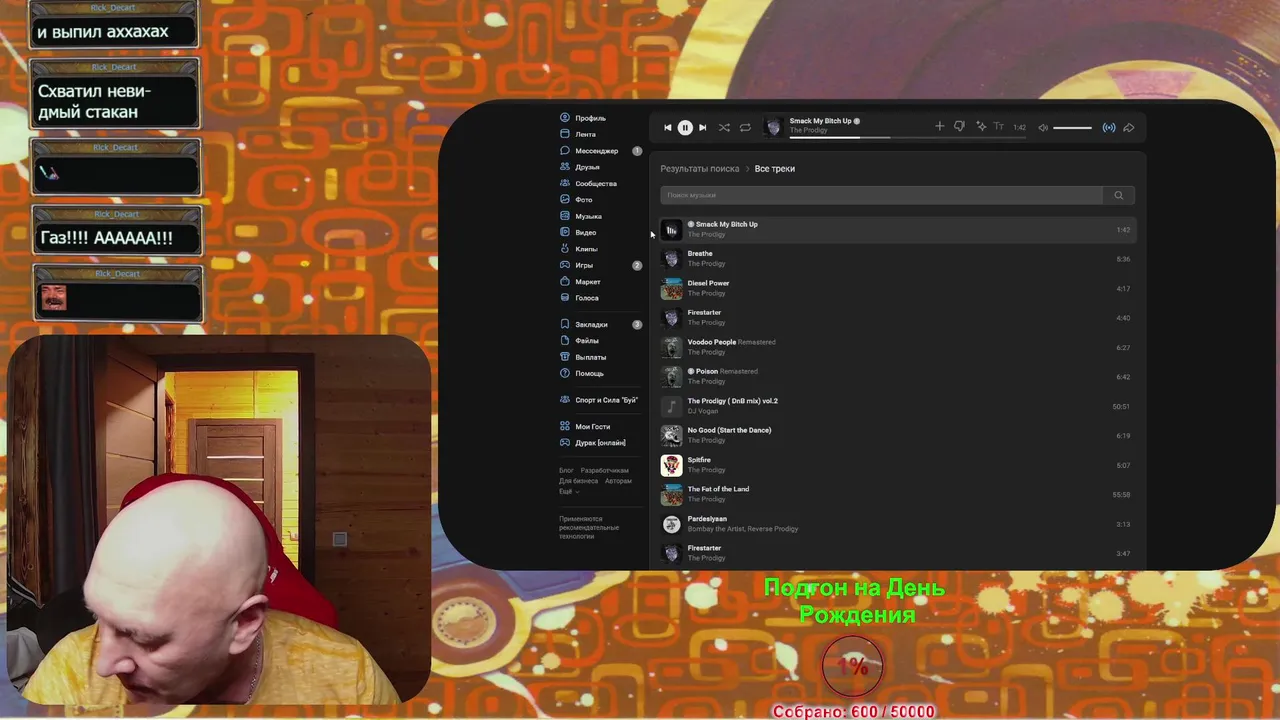Viewport: 1280px width, 720px height.
Task: Click Применяются рекомендательные технологии notice
Action: pos(589,528)
